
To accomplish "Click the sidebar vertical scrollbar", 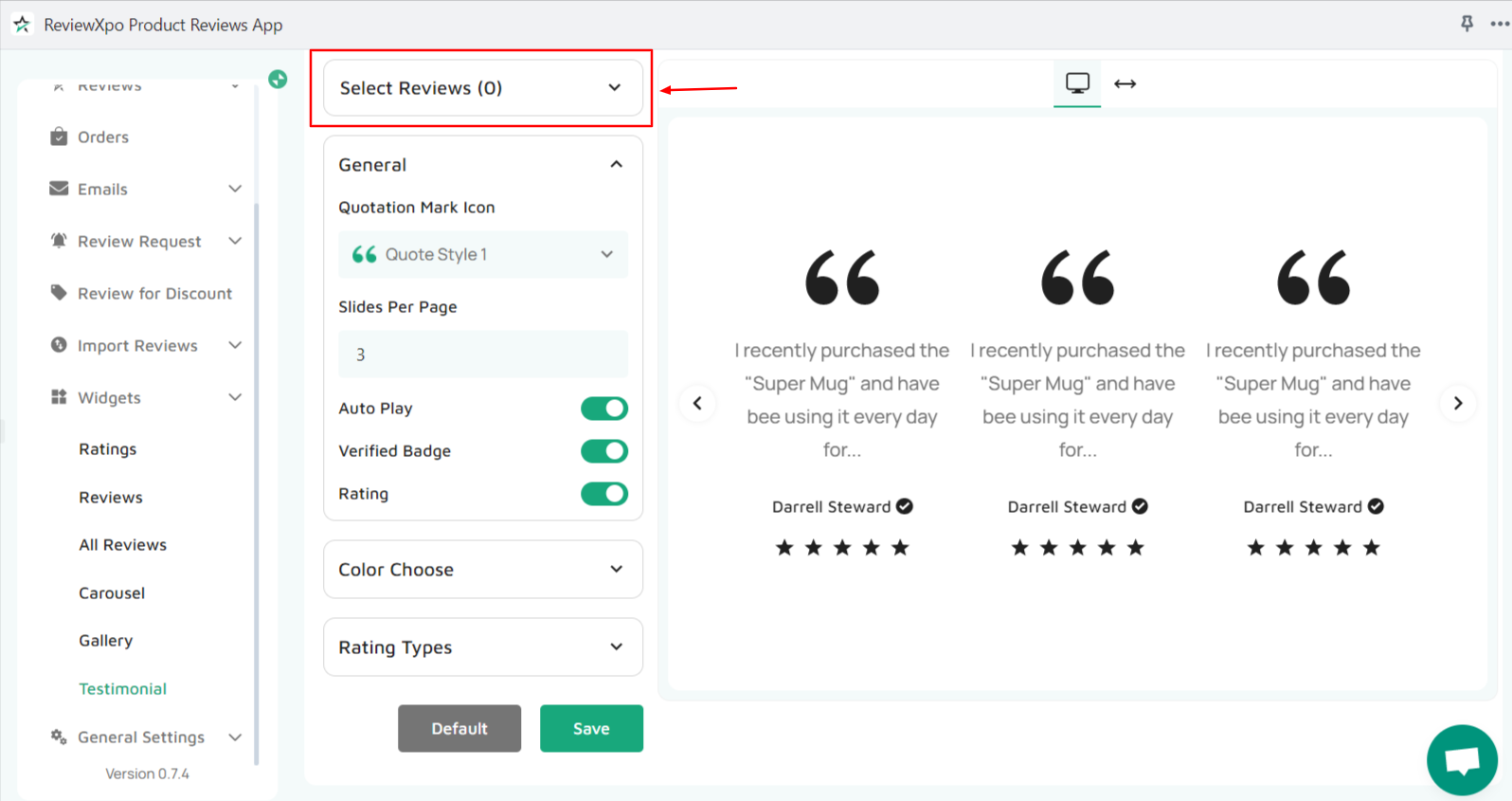I will [256, 483].
